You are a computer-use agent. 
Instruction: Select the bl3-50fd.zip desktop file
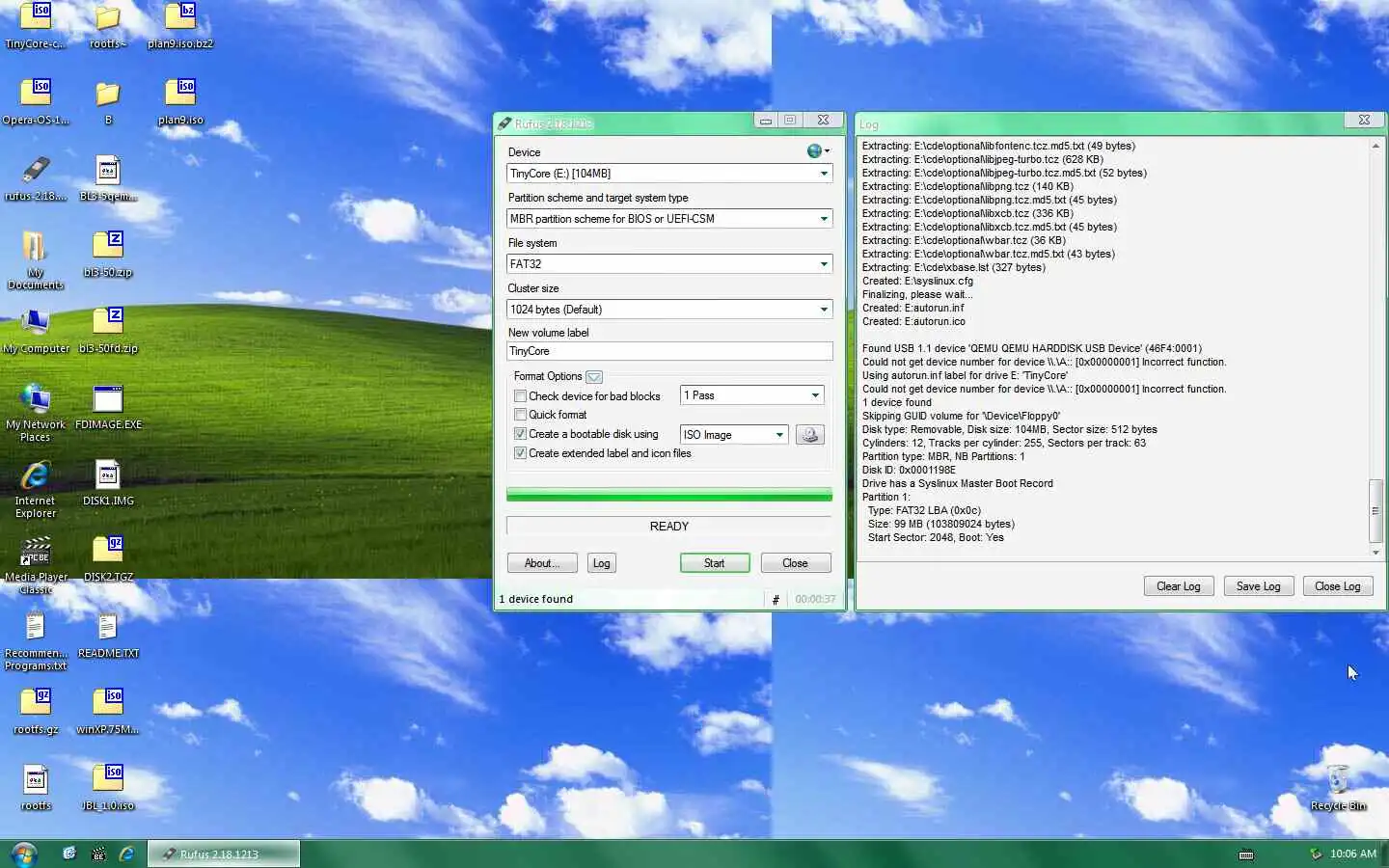108,331
